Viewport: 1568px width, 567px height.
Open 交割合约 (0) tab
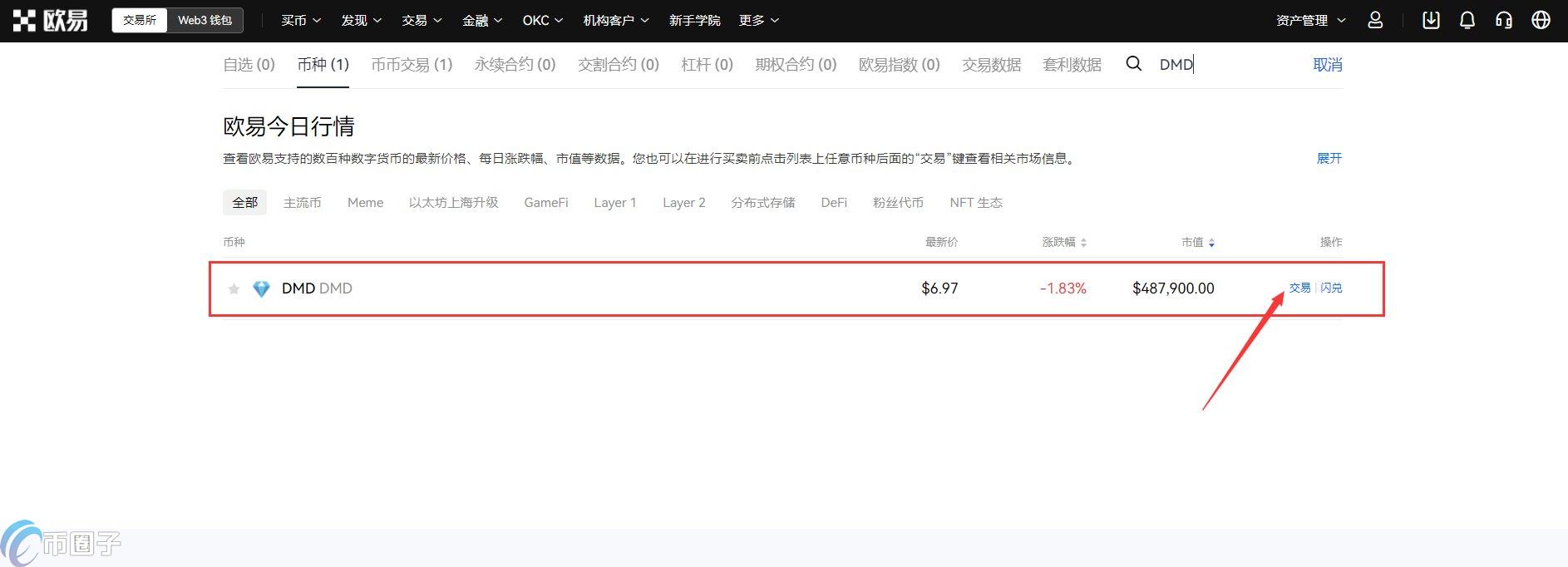tap(618, 64)
